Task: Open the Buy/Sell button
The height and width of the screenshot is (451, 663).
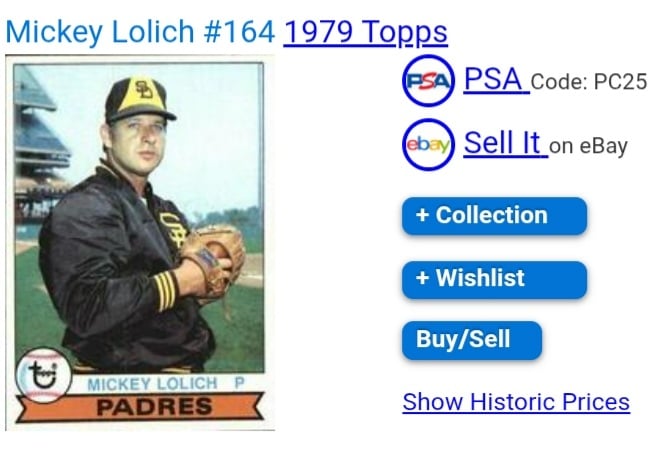Action: point(472,340)
